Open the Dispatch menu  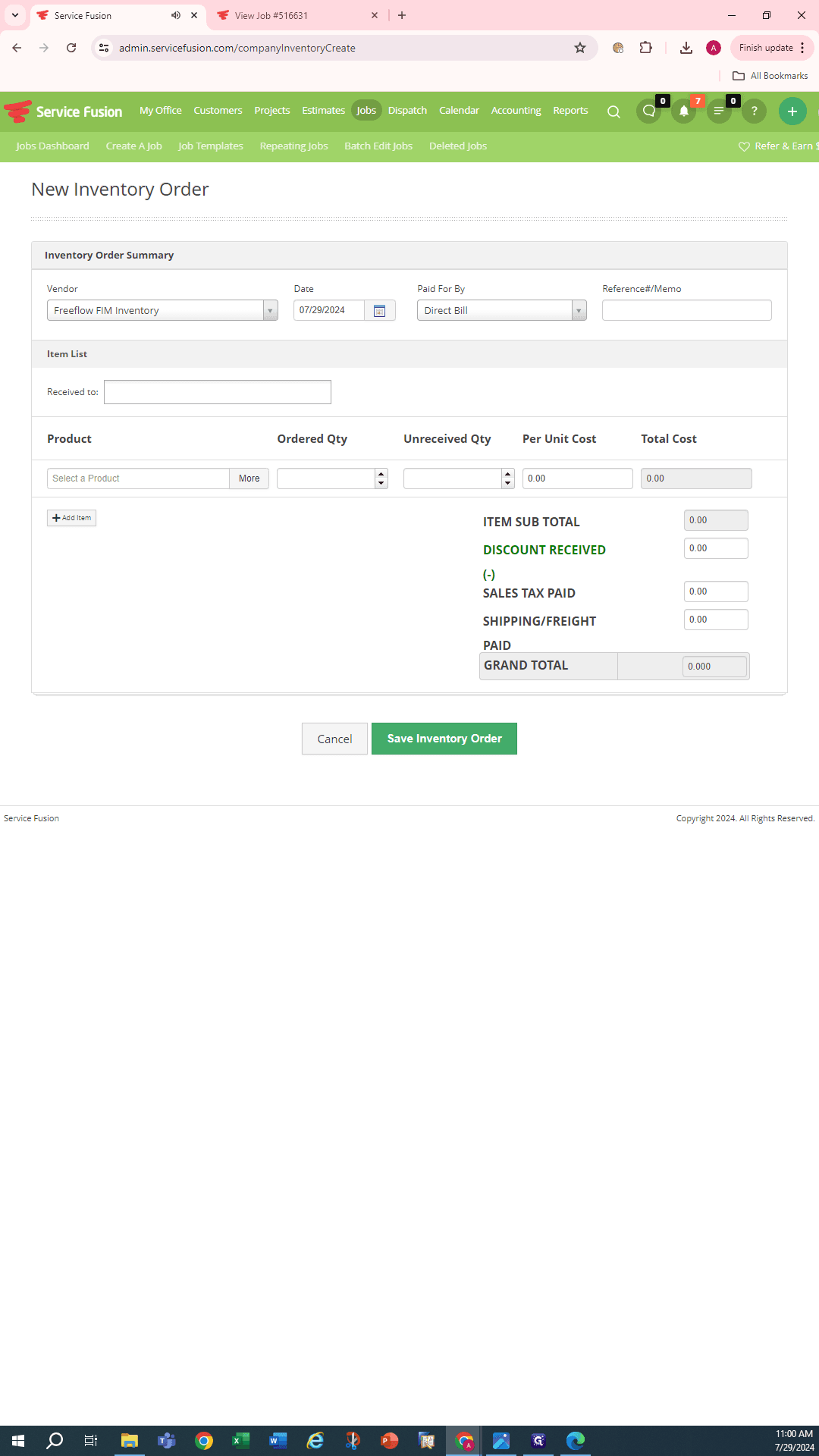(408, 111)
